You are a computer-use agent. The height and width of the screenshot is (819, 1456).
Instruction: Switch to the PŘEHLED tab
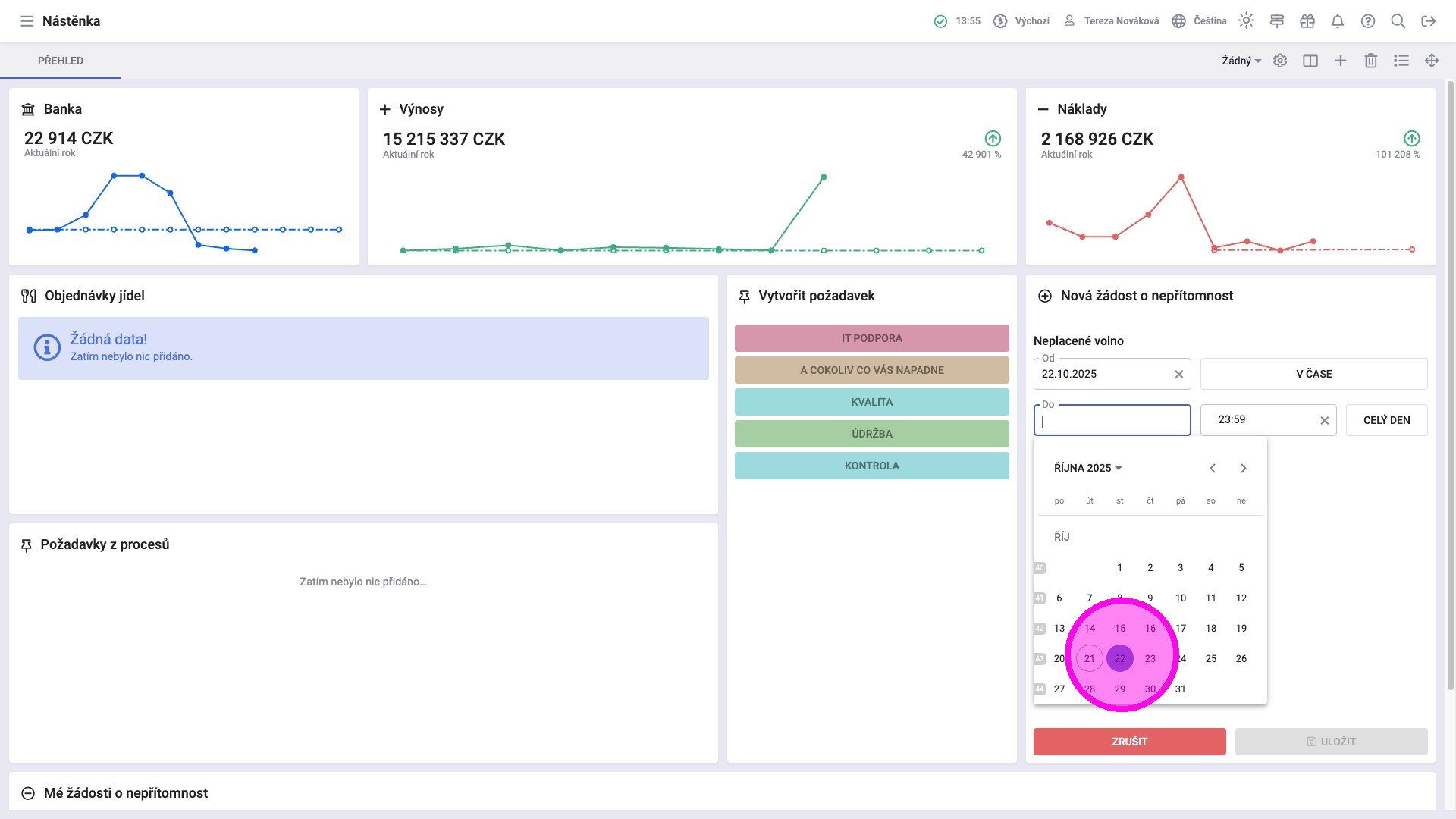[61, 61]
